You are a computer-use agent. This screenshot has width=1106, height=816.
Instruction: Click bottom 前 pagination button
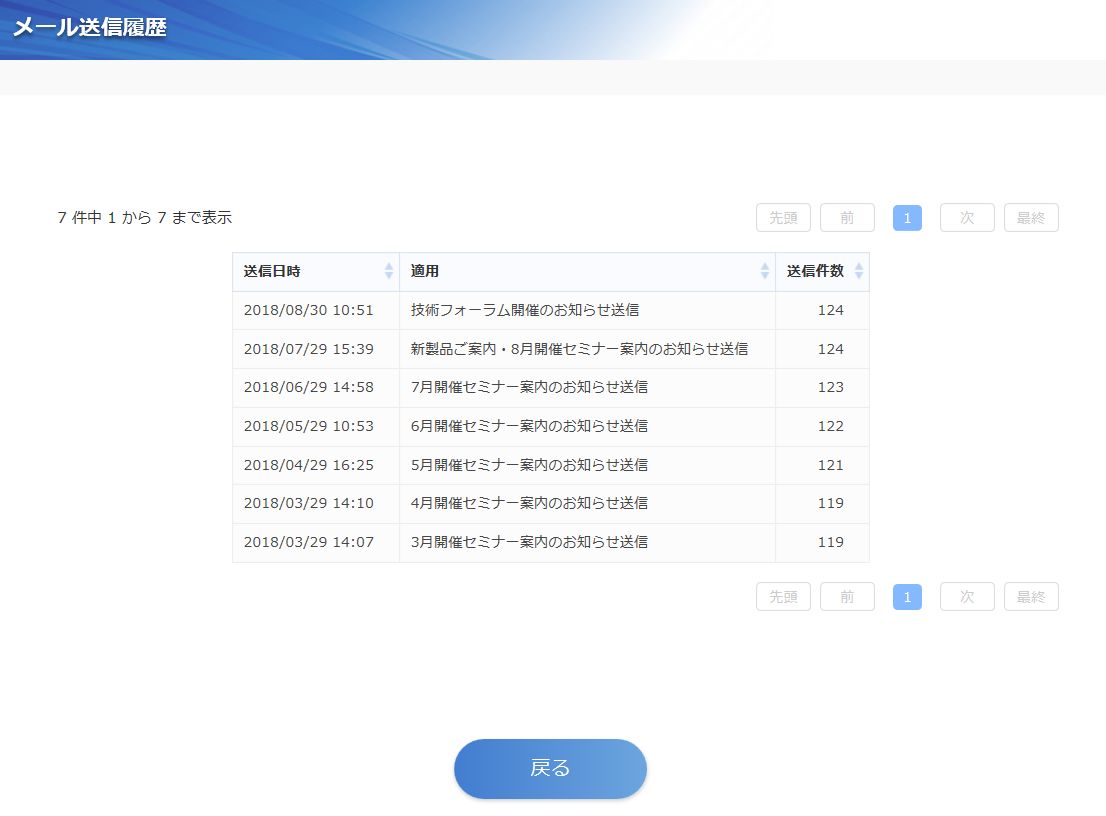847,597
